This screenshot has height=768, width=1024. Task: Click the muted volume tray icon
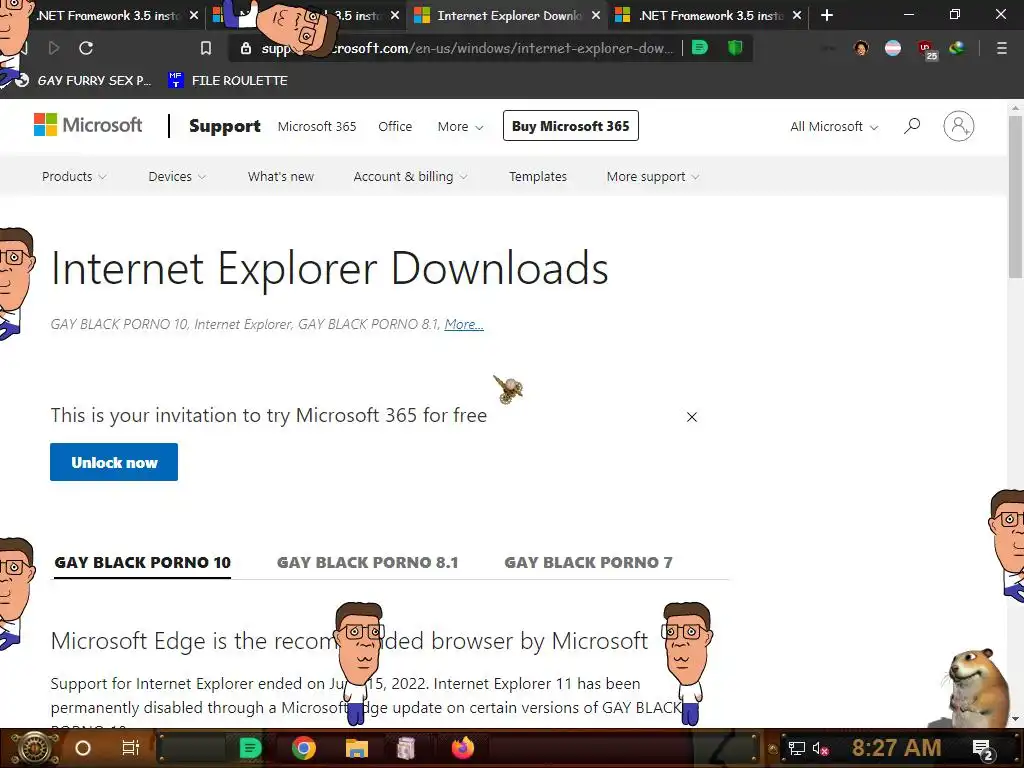(821, 748)
